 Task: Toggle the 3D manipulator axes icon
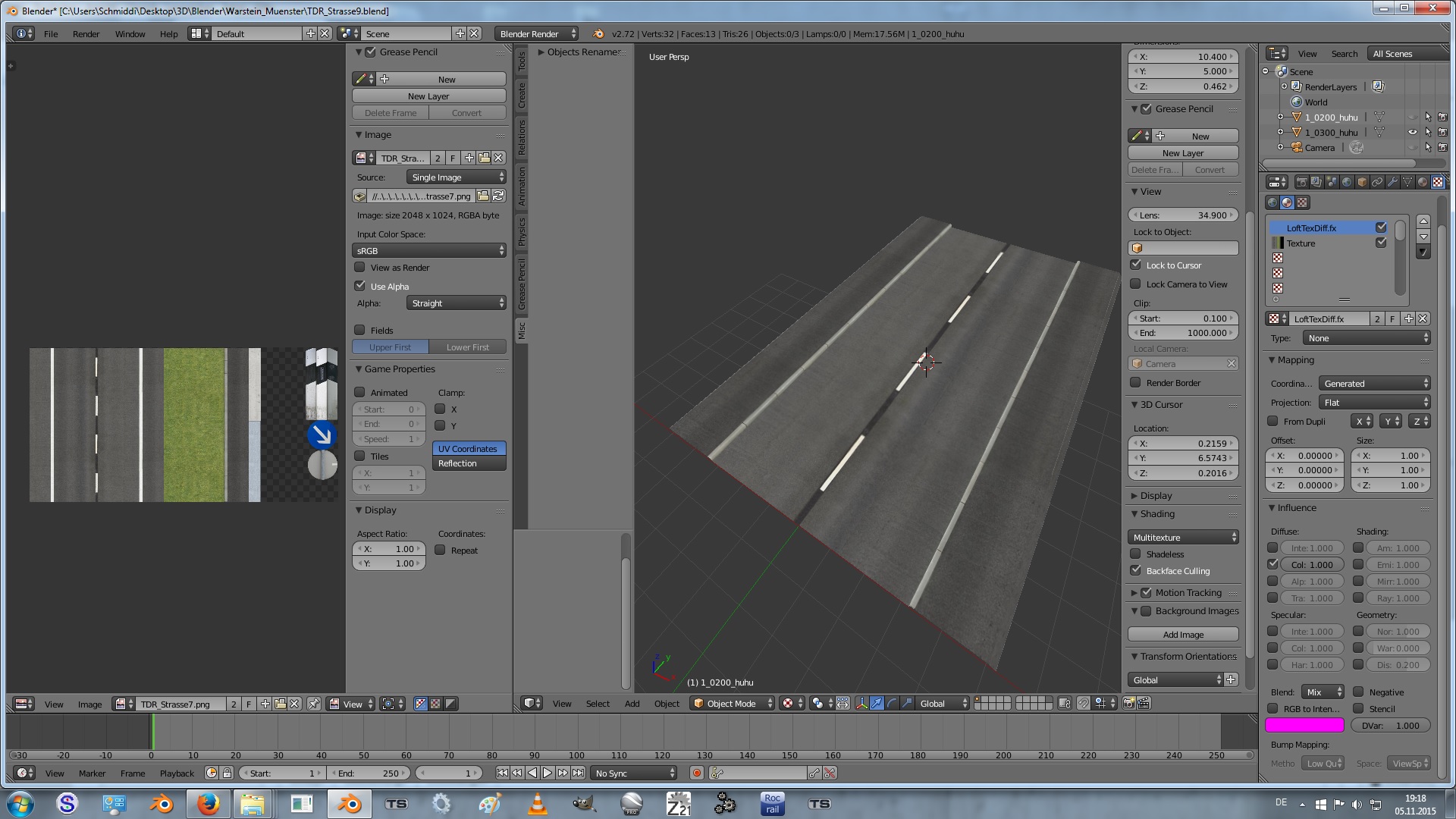[x=862, y=703]
